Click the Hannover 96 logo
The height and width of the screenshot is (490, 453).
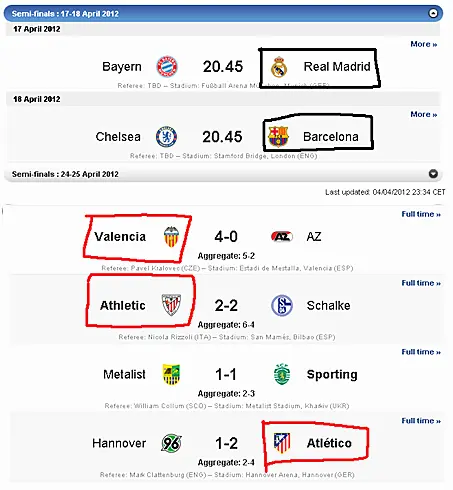[171, 443]
